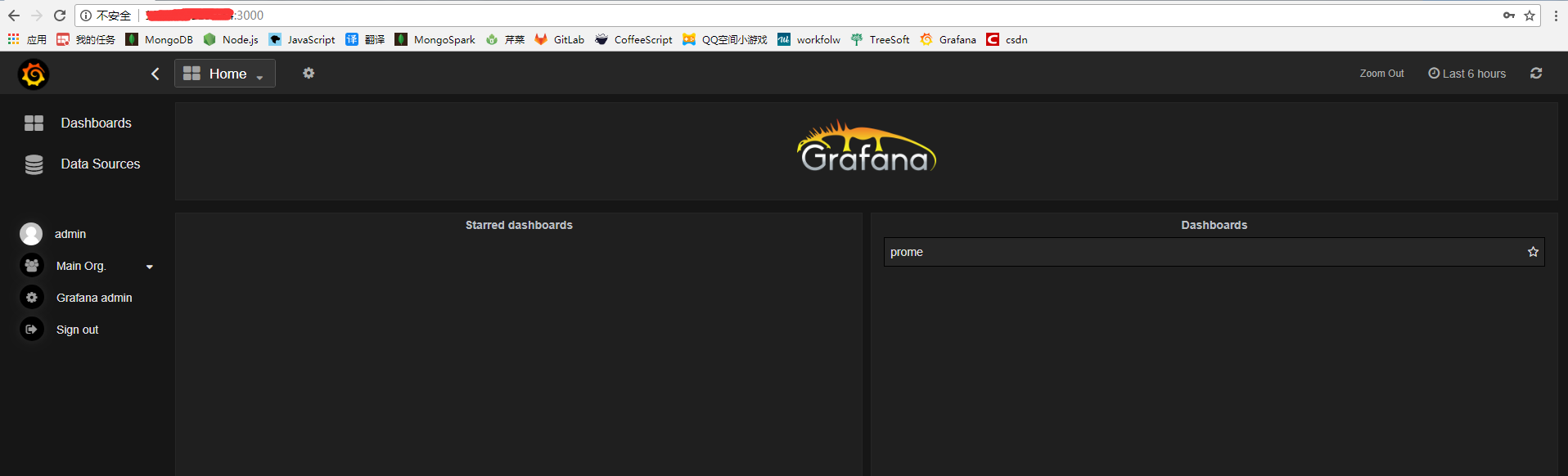Open the Node.js bookmark
Viewport: 1568px width, 476px height.
click(231, 39)
